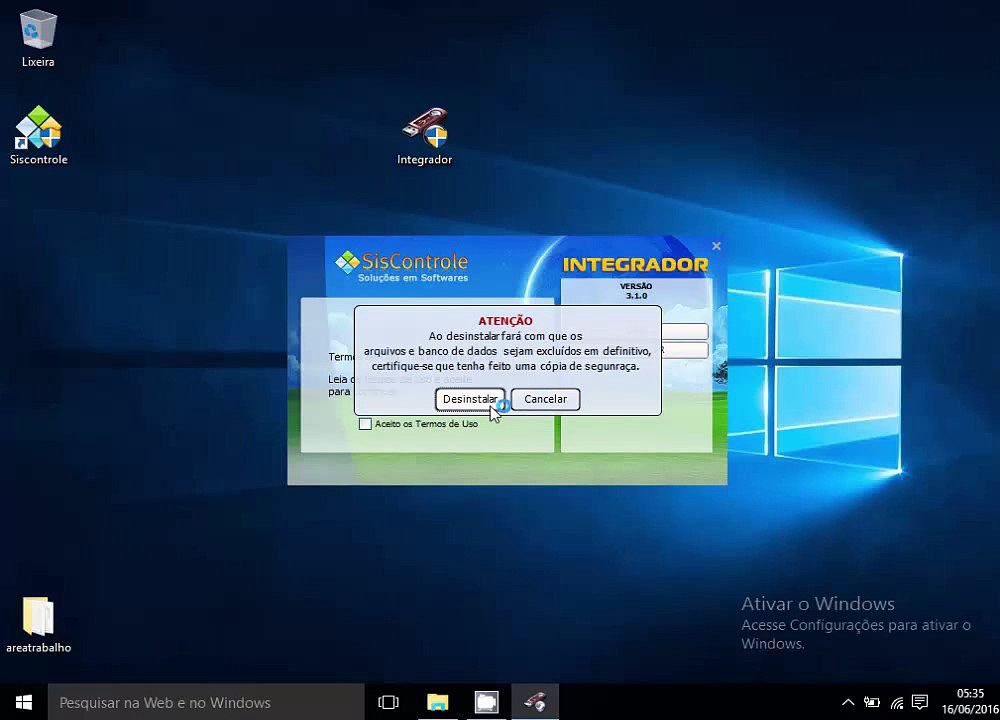Click the Cancelar button
This screenshot has height=720, width=1000.
tap(545, 399)
